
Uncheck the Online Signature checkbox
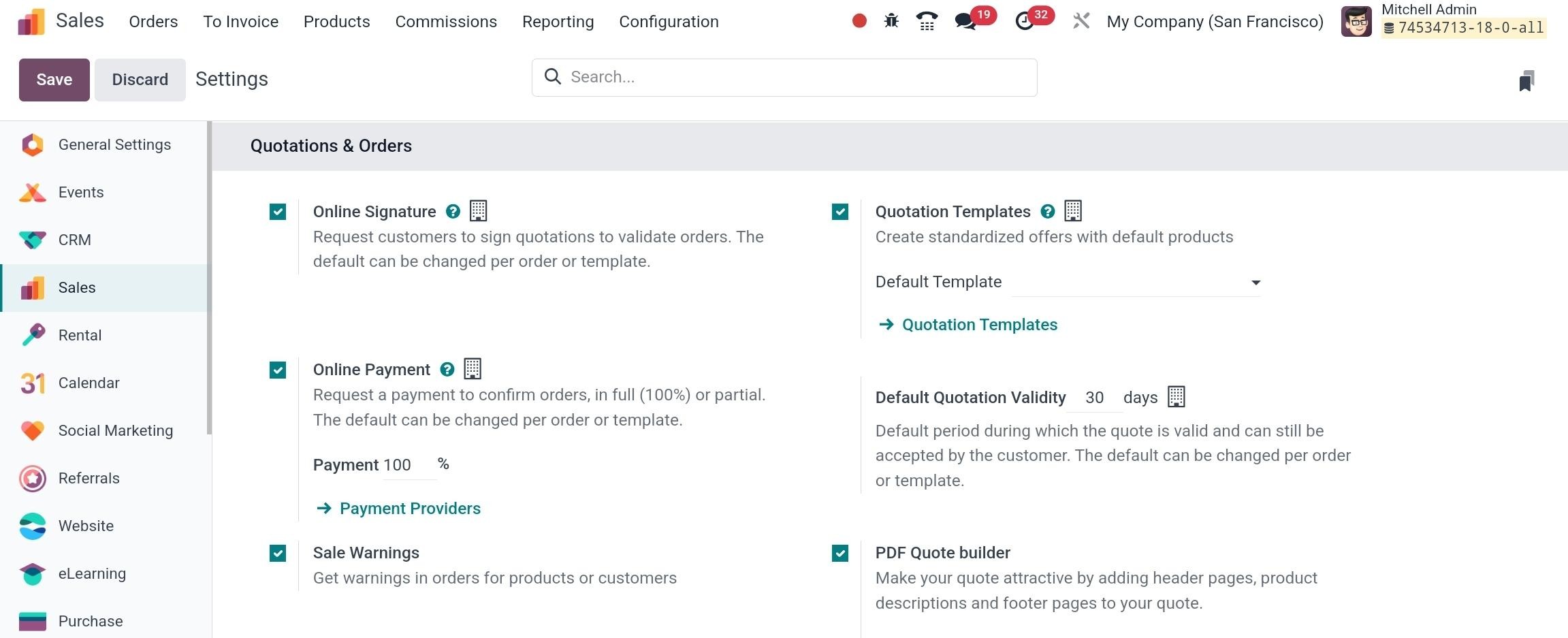tap(278, 212)
